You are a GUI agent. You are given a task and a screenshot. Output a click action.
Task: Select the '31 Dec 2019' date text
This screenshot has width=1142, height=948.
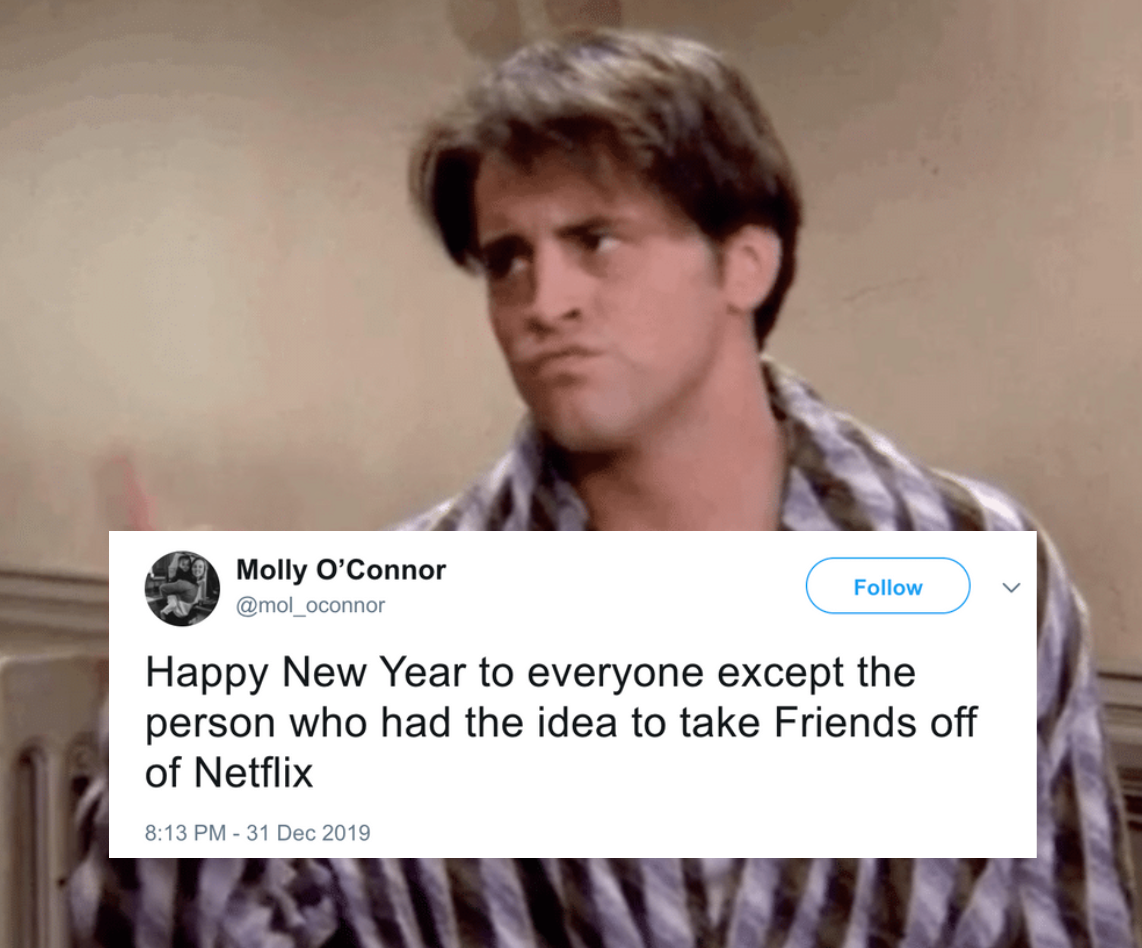pyautogui.click(x=308, y=832)
